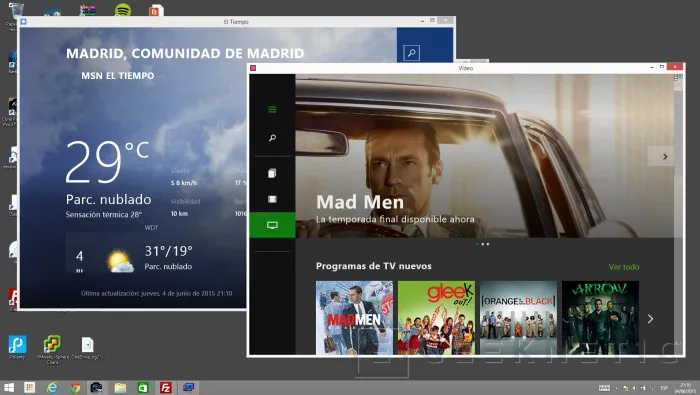Open the remote desktop monitors taskbar icon
The image size is (700, 395).
pos(188,387)
